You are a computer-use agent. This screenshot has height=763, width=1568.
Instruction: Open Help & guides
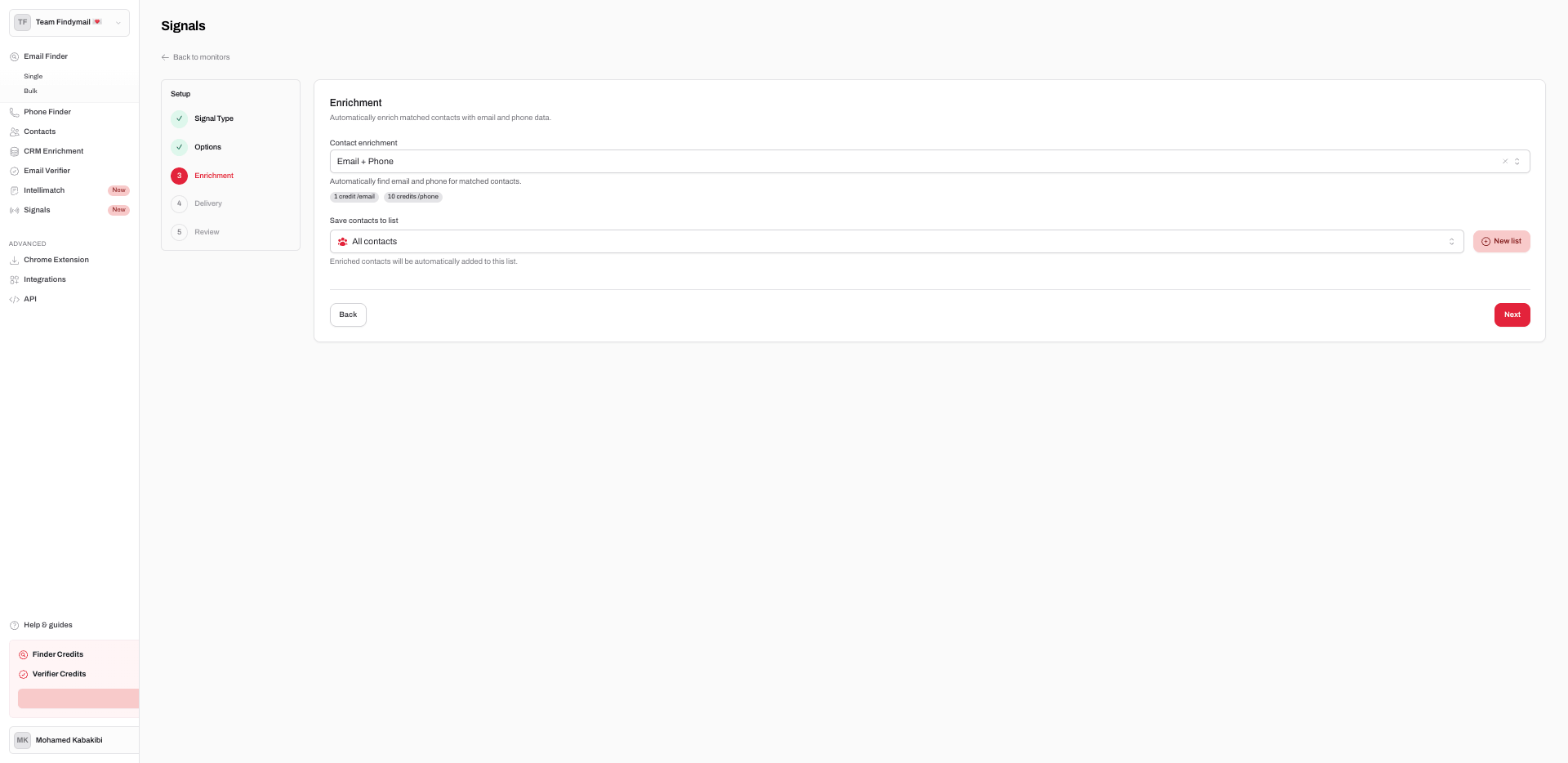tap(48, 625)
